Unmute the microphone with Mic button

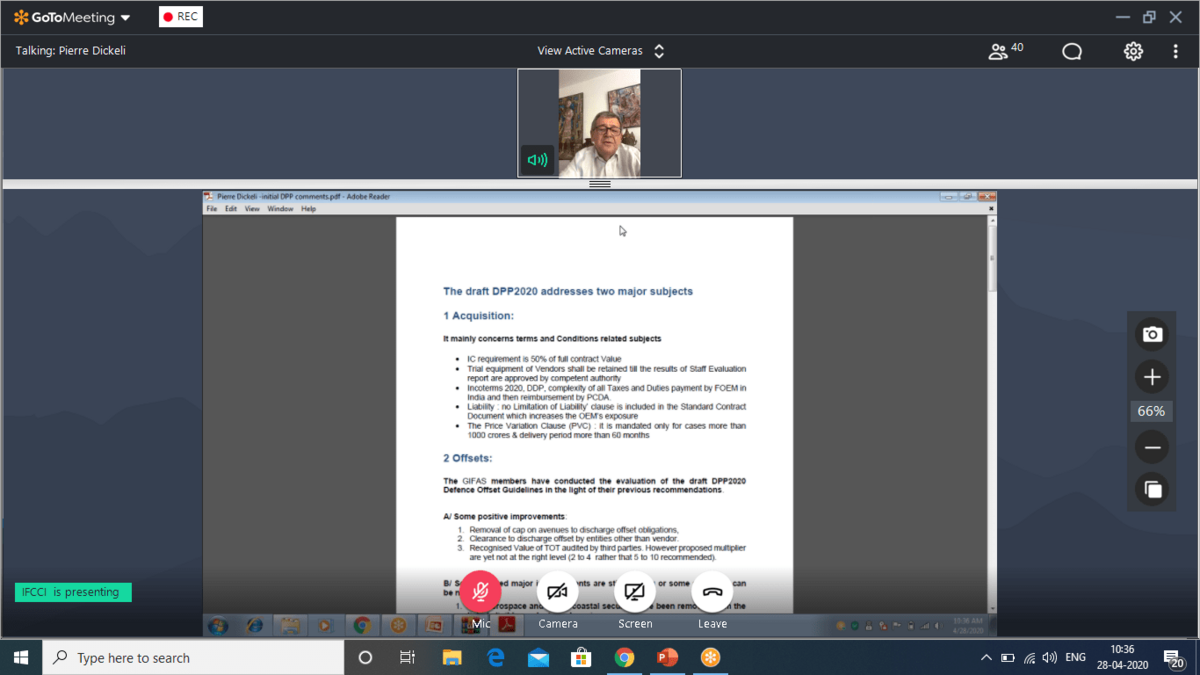click(480, 592)
